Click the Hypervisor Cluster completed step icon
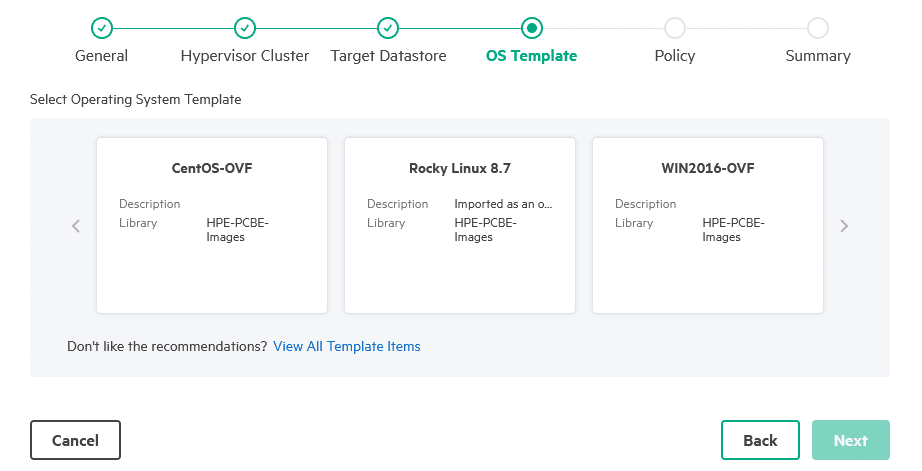 (245, 28)
